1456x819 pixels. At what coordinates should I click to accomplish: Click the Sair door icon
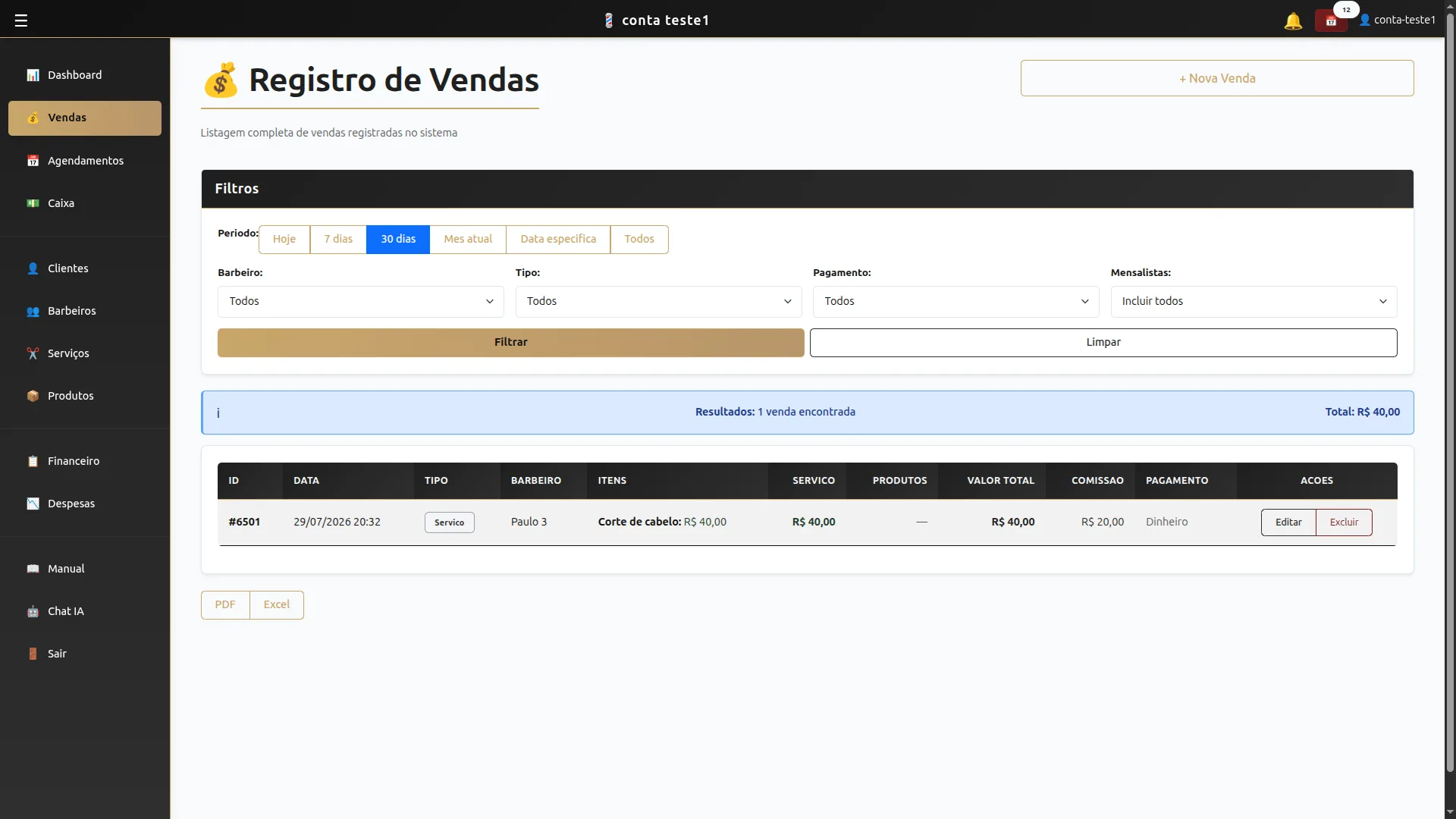click(x=33, y=654)
